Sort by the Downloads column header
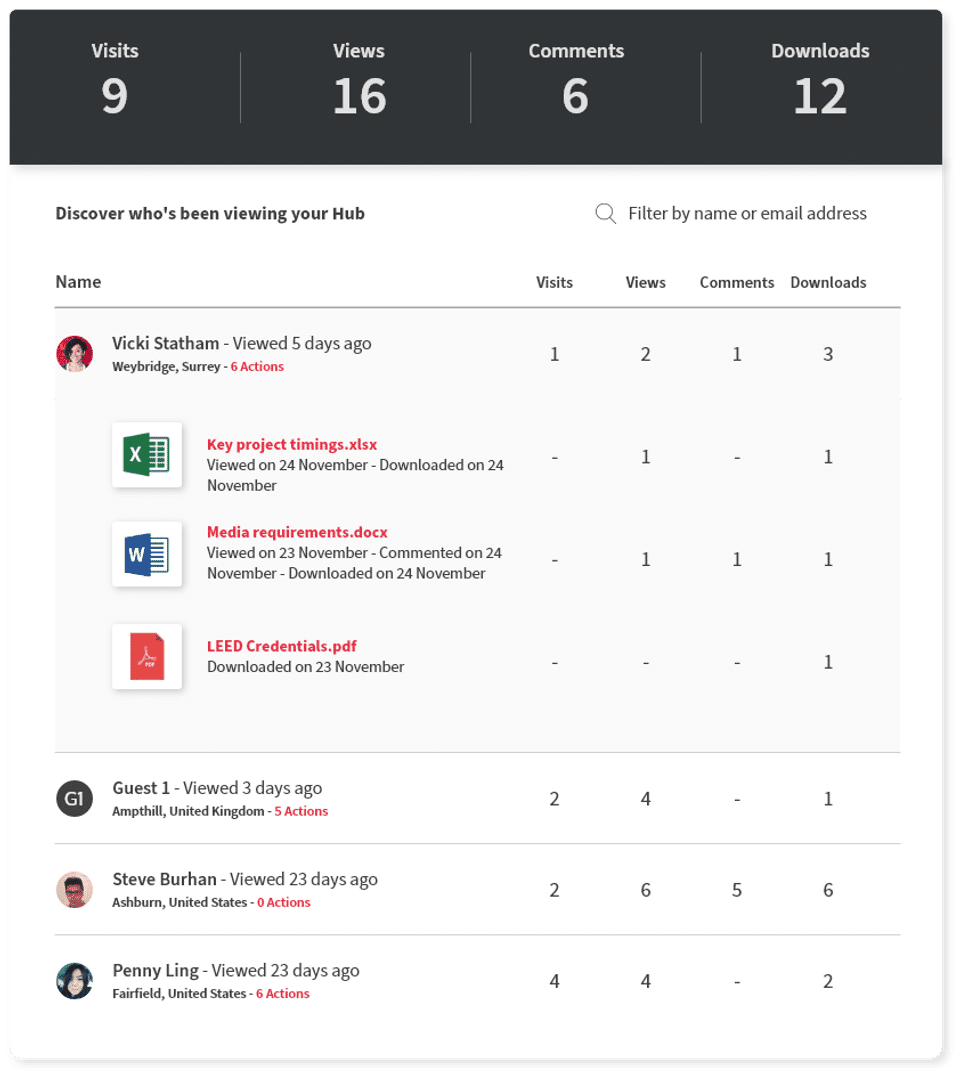960x1076 pixels. coord(828,283)
